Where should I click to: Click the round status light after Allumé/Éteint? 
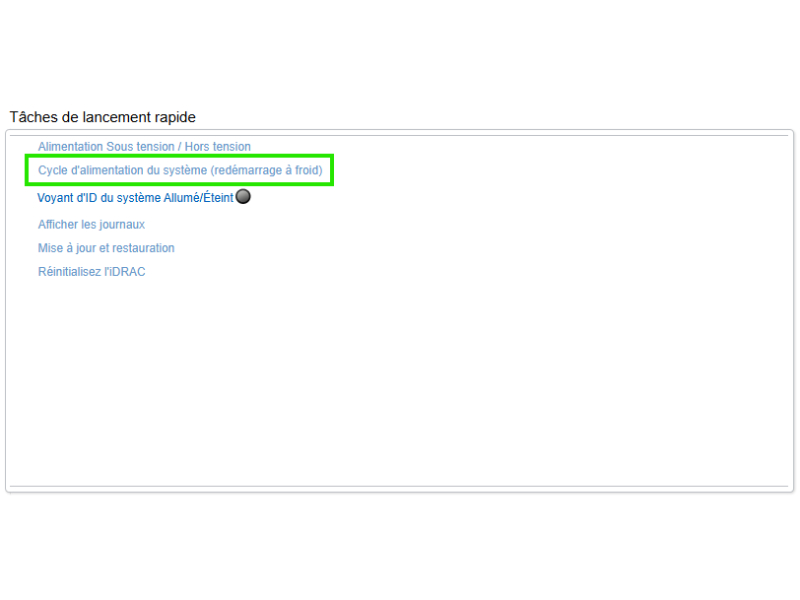tap(242, 197)
